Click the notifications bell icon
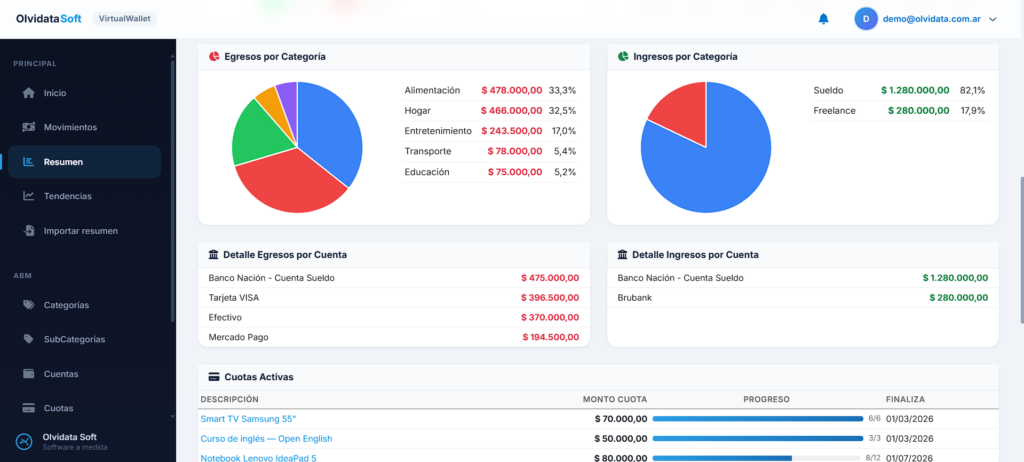The image size is (1024, 462). tap(824, 19)
